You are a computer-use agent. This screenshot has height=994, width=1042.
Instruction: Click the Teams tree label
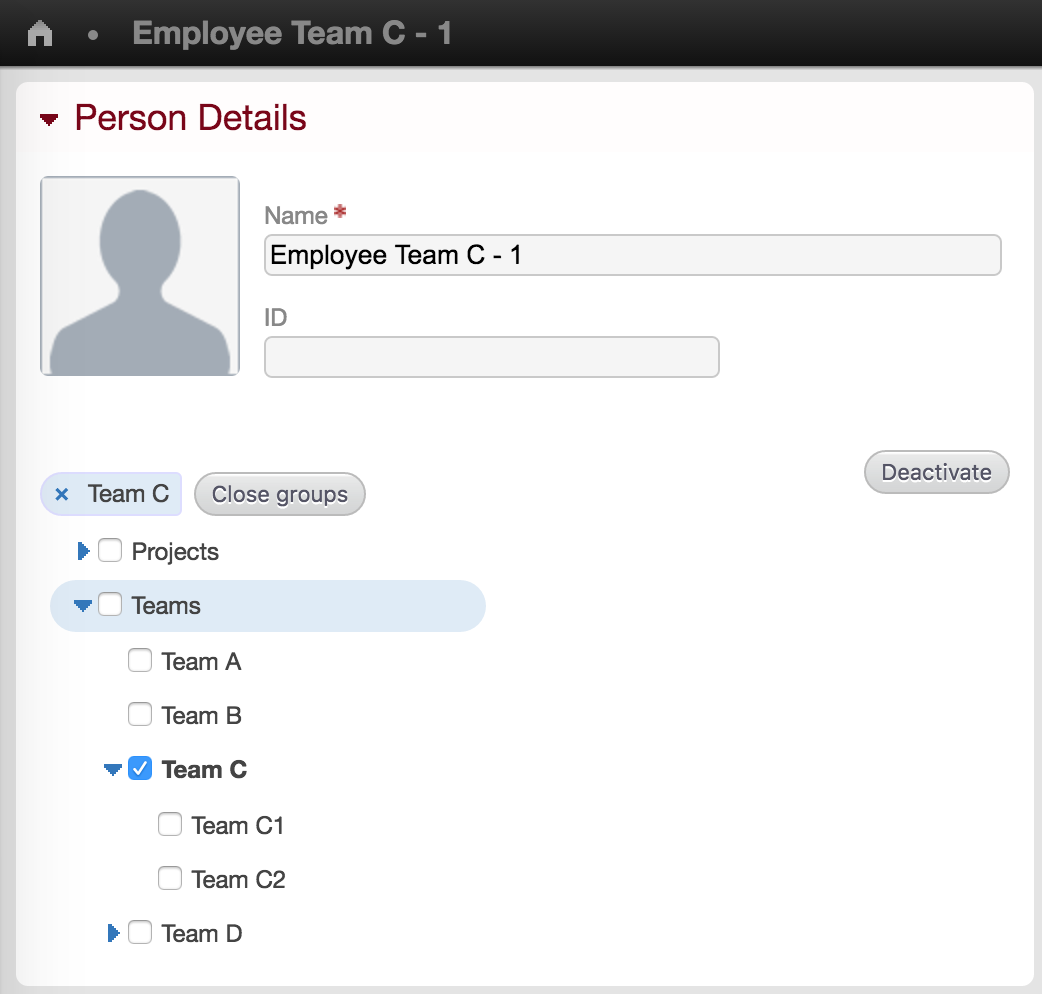coord(165,605)
